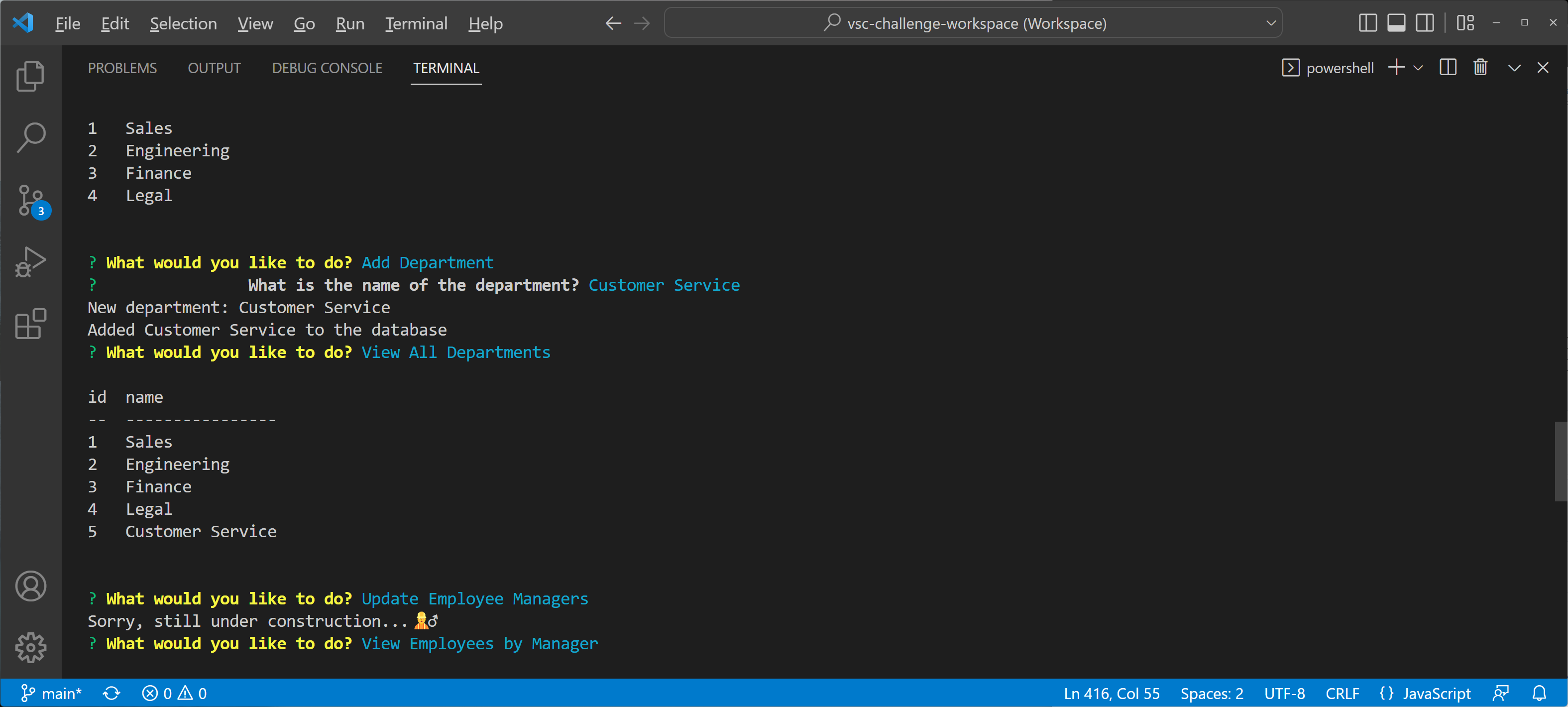Open notifications bell in status bar
Screen dimensions: 1568x707
(x=1539, y=694)
